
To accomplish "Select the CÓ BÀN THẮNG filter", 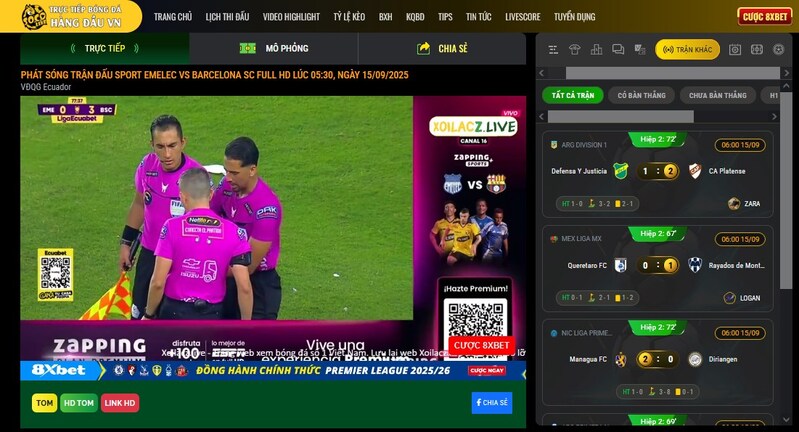I will pos(642,95).
